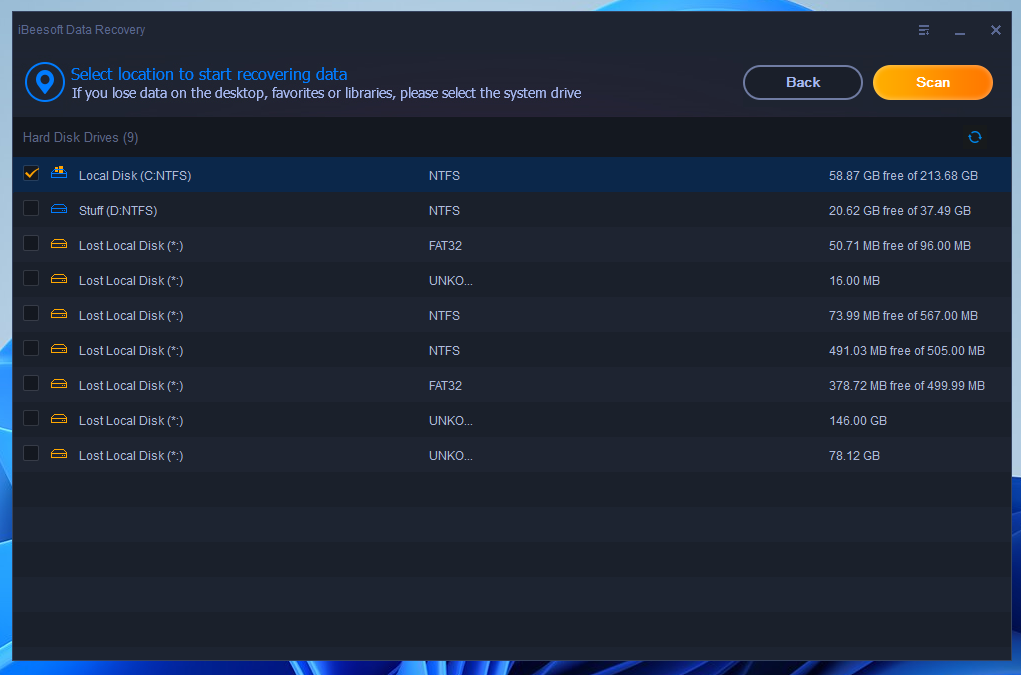Check the Stuff (D:NTFS) checkbox
This screenshot has height=675, width=1021.
tap(31, 209)
